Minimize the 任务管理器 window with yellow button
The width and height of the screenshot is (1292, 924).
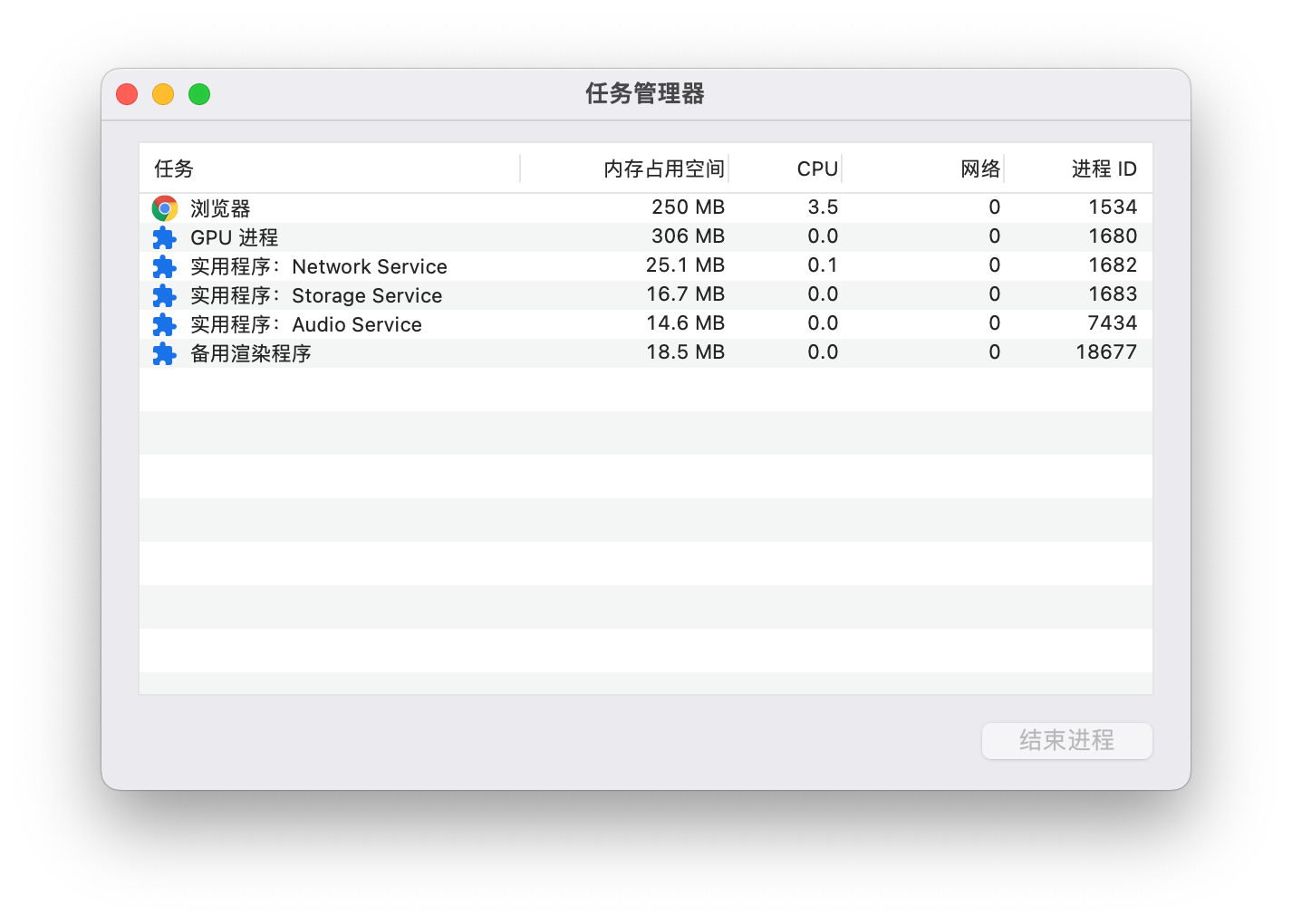point(163,94)
